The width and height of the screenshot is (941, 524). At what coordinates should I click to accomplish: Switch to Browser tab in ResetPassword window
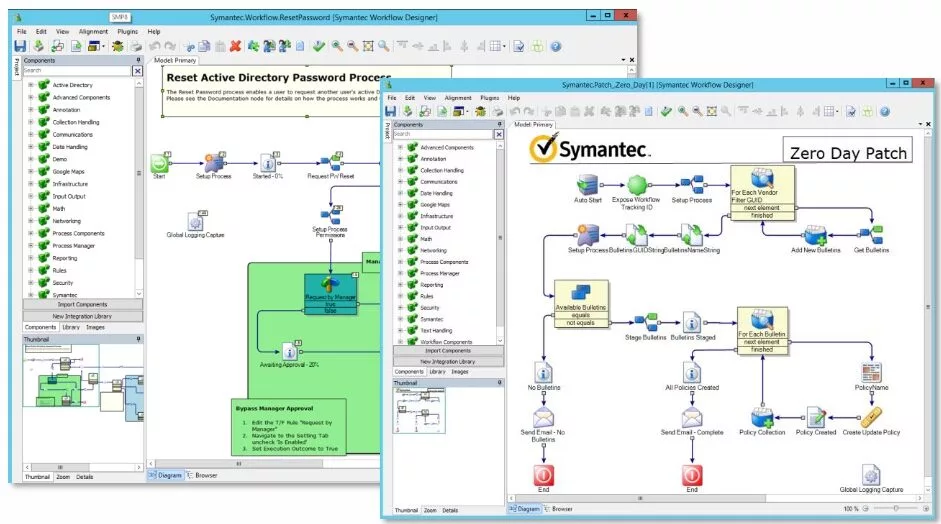coord(205,475)
